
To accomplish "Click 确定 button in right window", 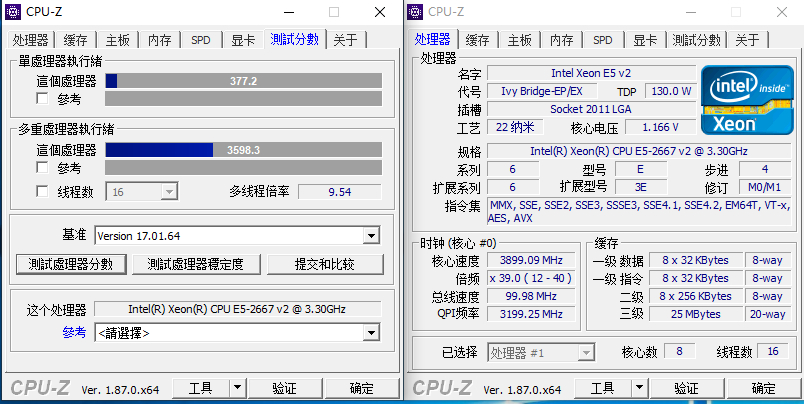I will point(764,388).
